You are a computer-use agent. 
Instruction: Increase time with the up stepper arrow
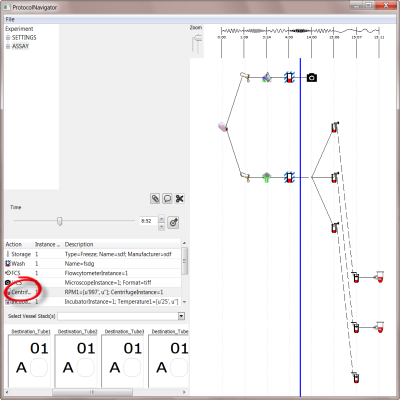point(161,219)
